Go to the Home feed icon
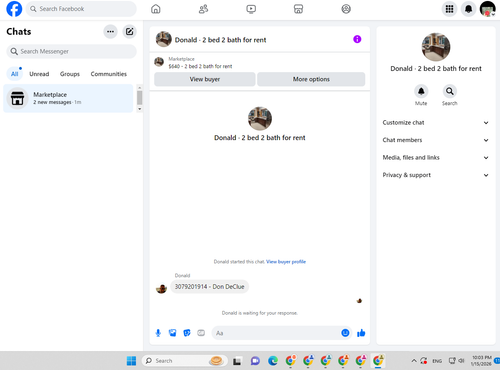This screenshot has height=370, width=500. 156,9
